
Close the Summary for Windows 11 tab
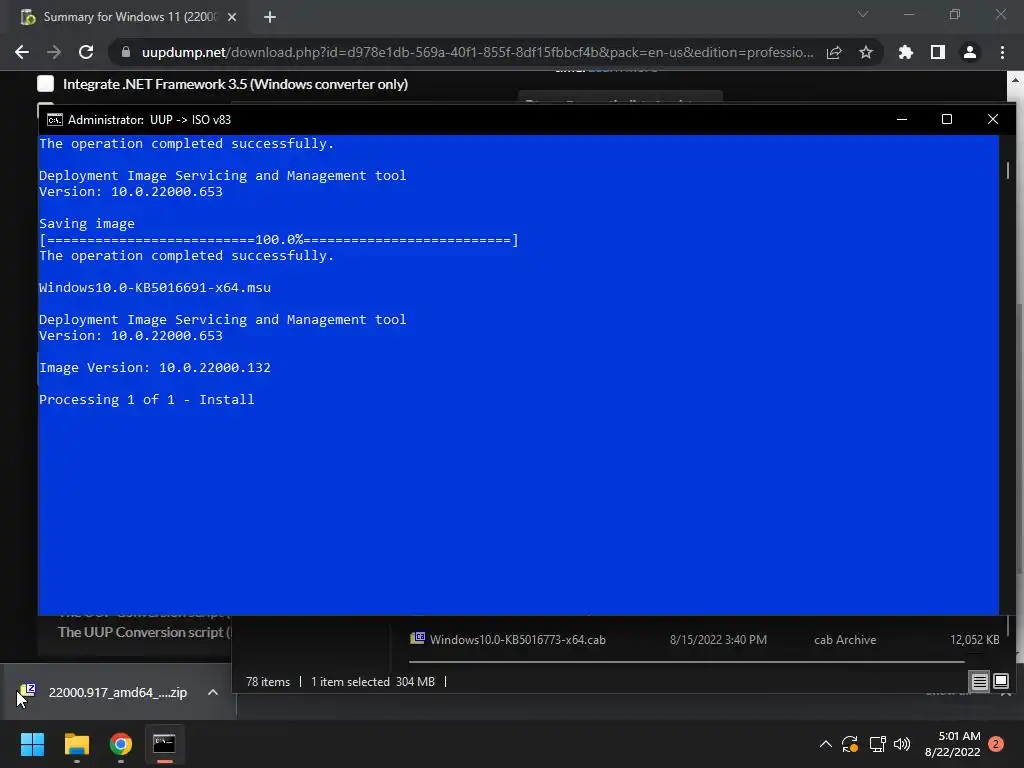[232, 17]
